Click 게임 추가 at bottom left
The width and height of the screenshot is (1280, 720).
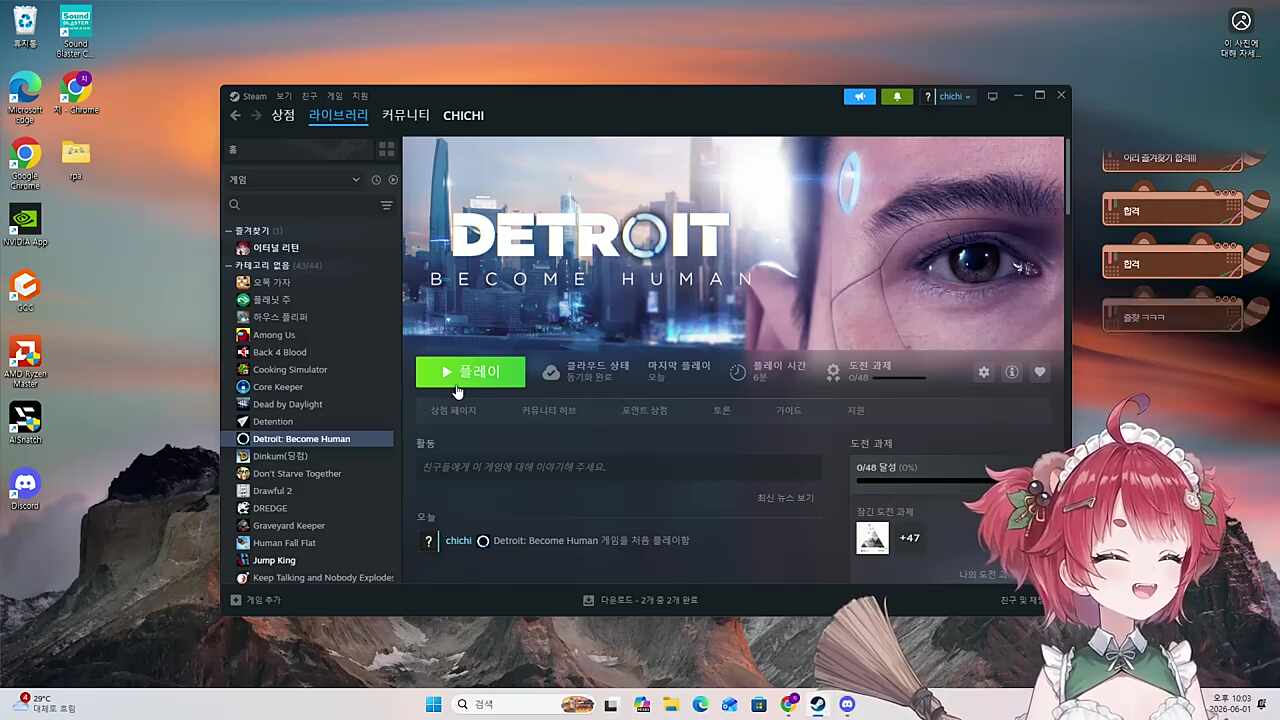pos(256,600)
